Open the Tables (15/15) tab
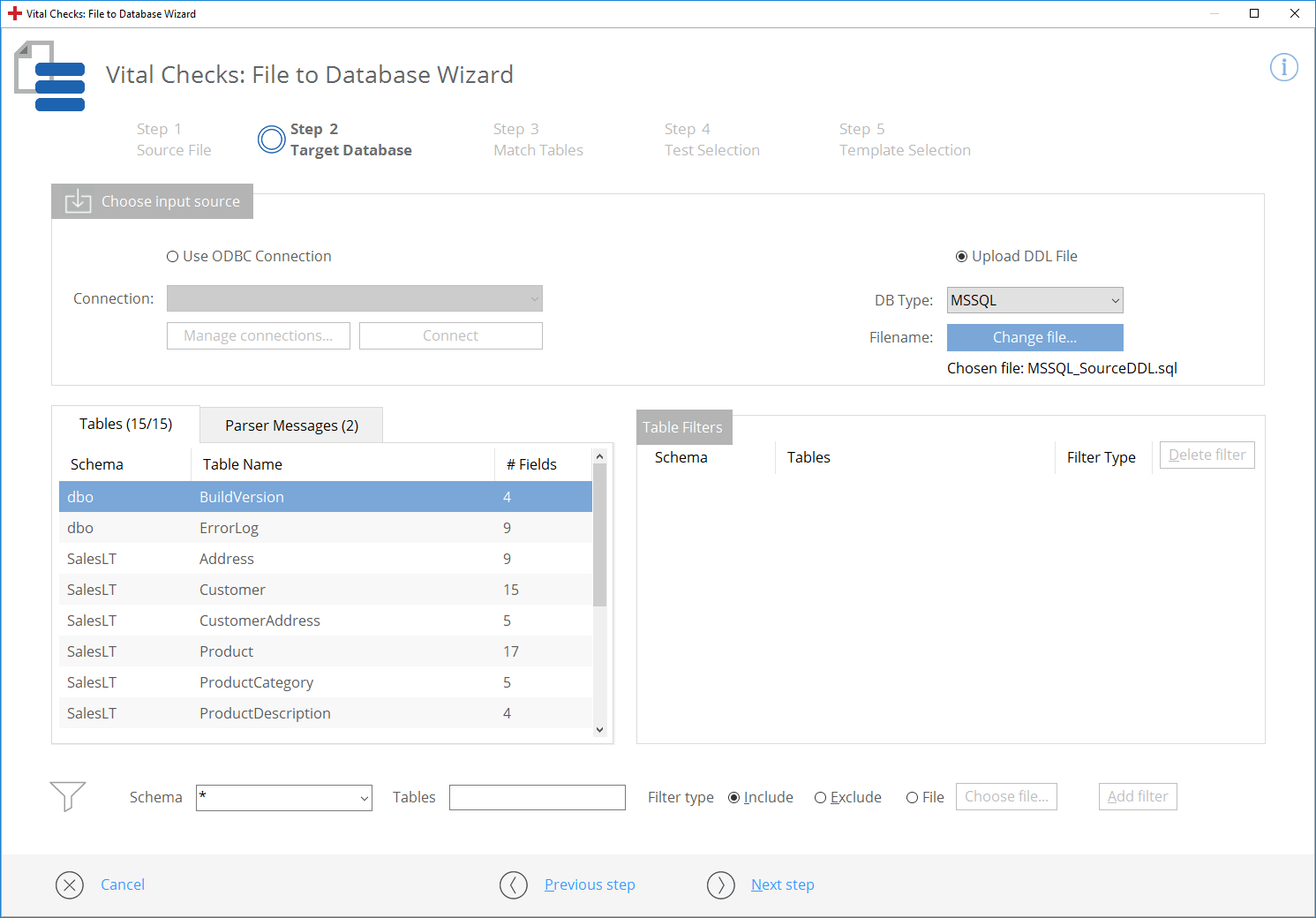This screenshot has width=1316, height=918. click(125, 424)
